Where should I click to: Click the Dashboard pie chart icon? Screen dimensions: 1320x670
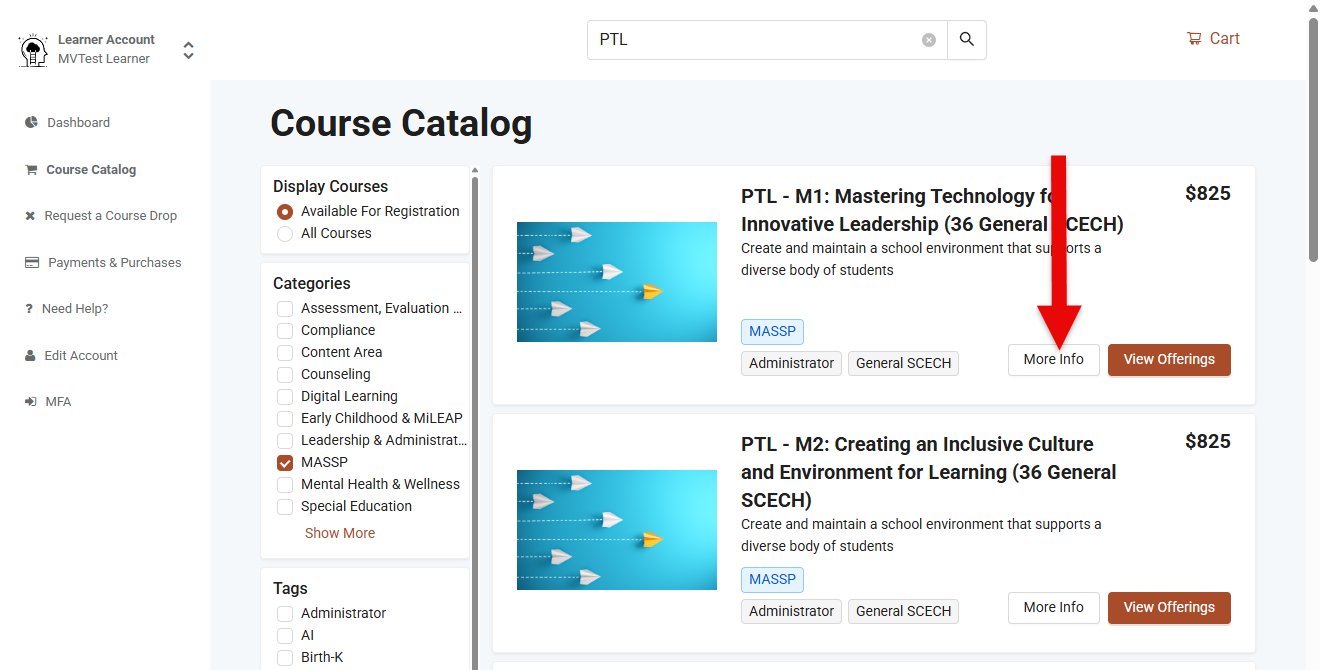[31, 123]
